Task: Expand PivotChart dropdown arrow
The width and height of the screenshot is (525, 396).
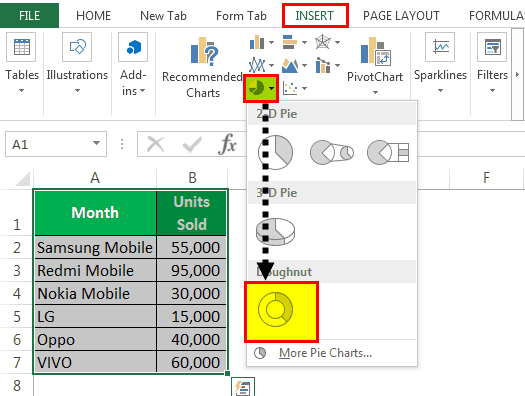Action: click(x=375, y=92)
